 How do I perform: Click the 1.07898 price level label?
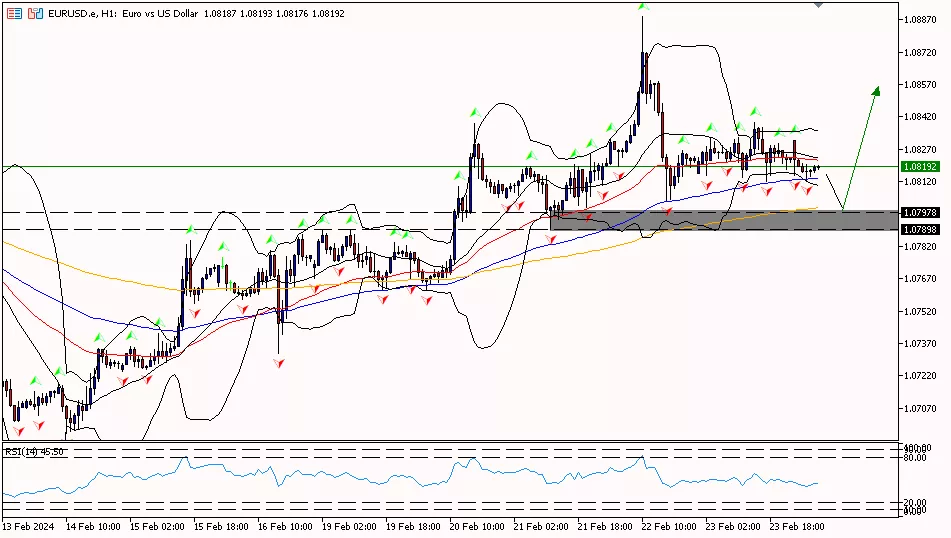(919, 230)
